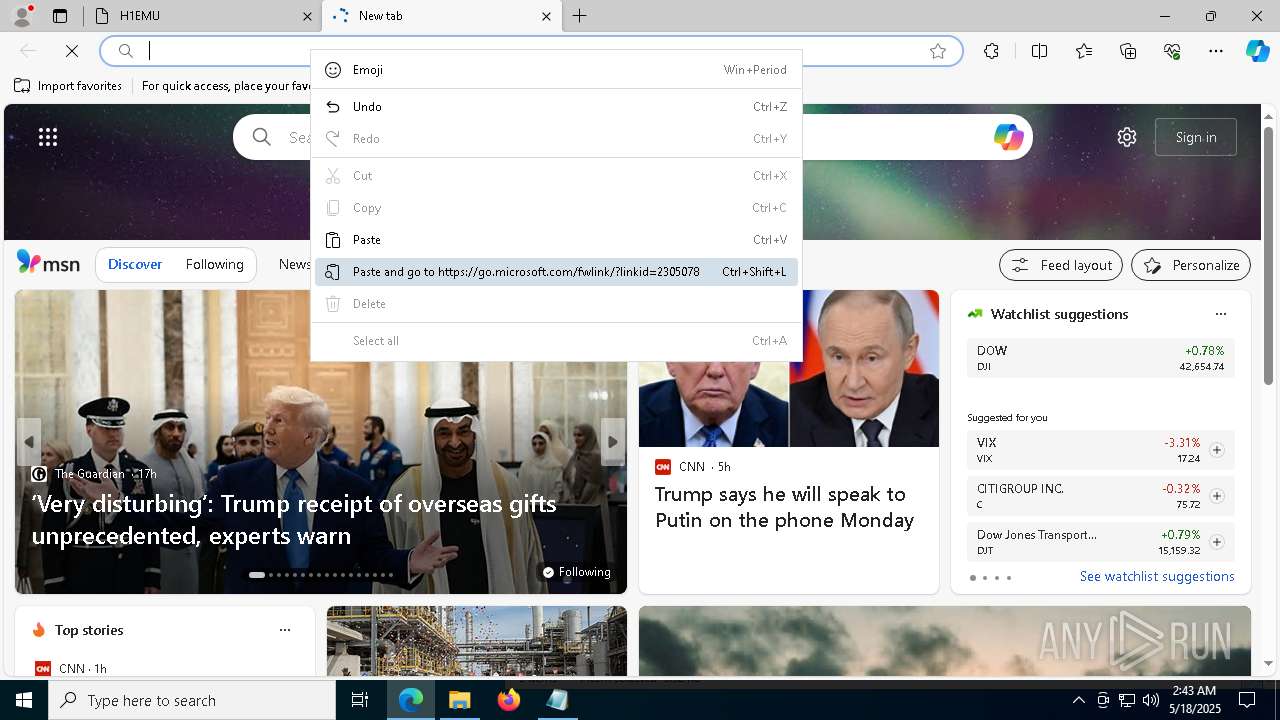1280x720 pixels.
Task: Switch to the Discover feed tab
Action: [x=135, y=264]
